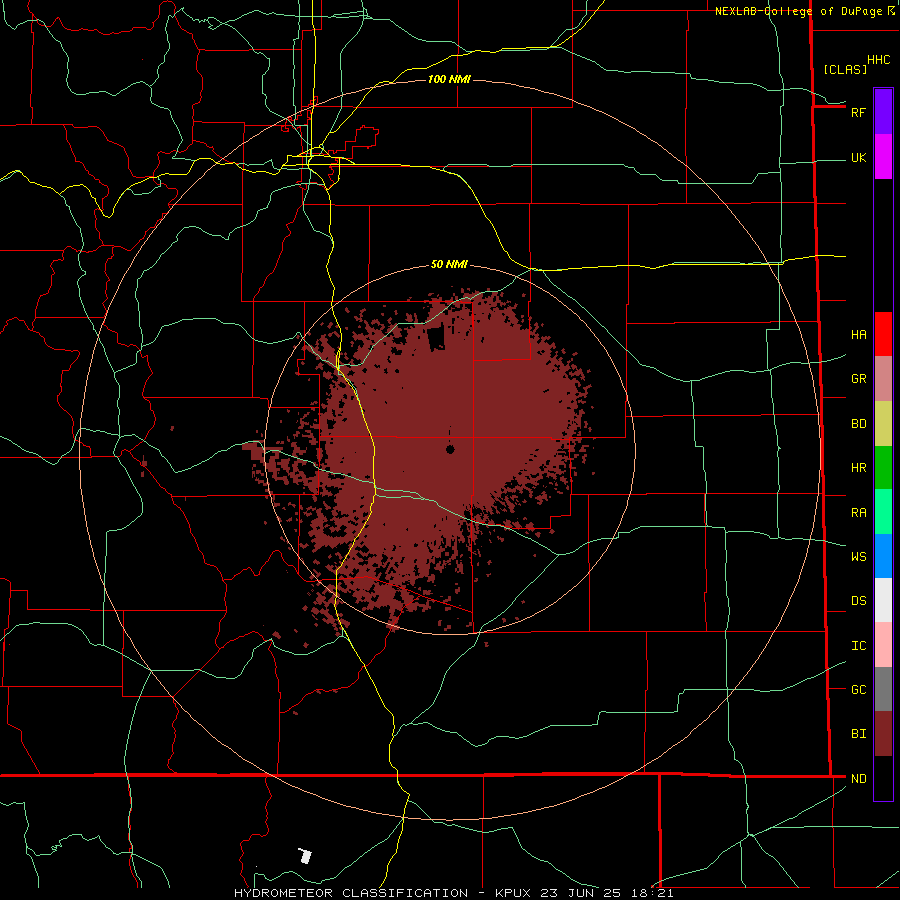Image resolution: width=900 pixels, height=900 pixels.
Task: Click the "KPUX" station identifier in footer
Action: tap(514, 893)
